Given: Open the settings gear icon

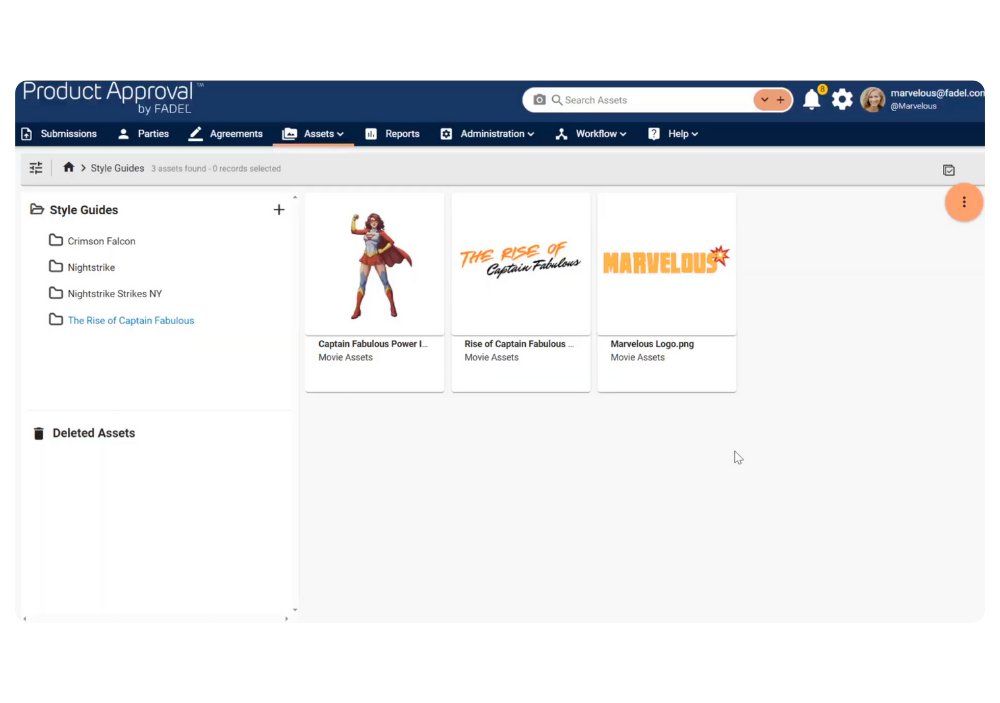Looking at the screenshot, I should pyautogui.click(x=842, y=100).
